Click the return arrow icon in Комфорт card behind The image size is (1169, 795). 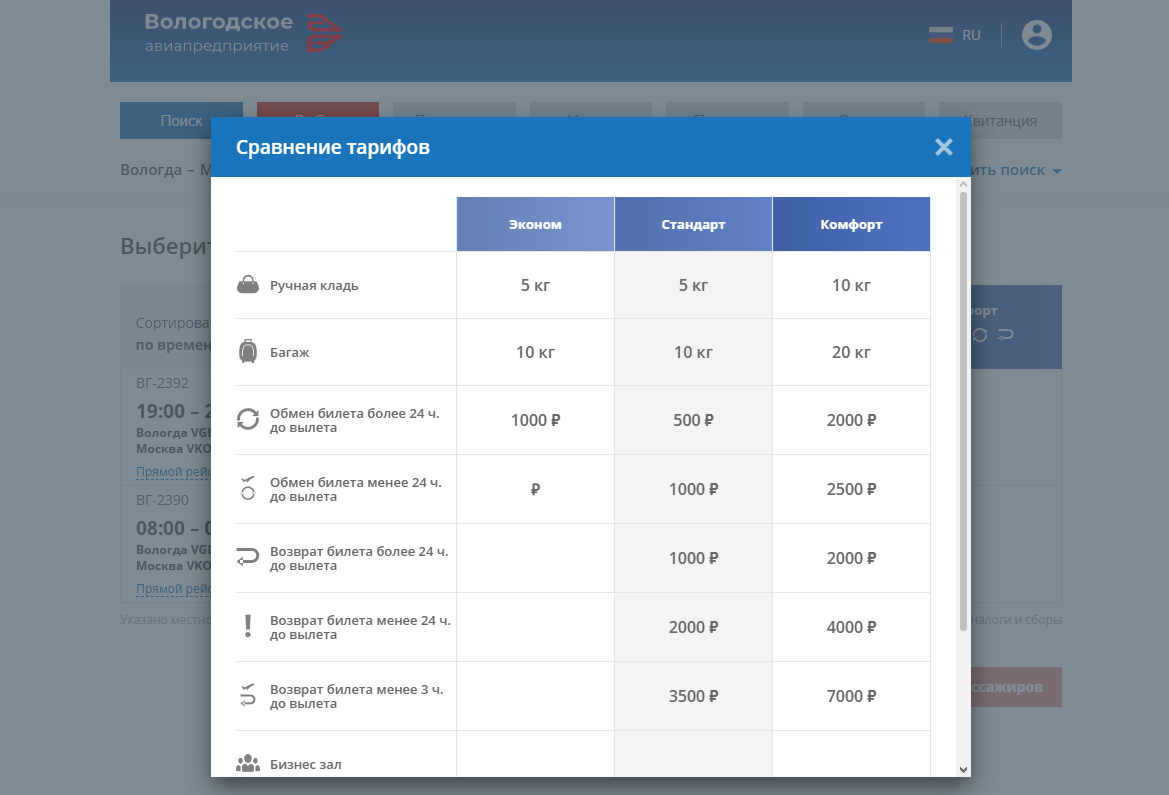(x=1006, y=335)
